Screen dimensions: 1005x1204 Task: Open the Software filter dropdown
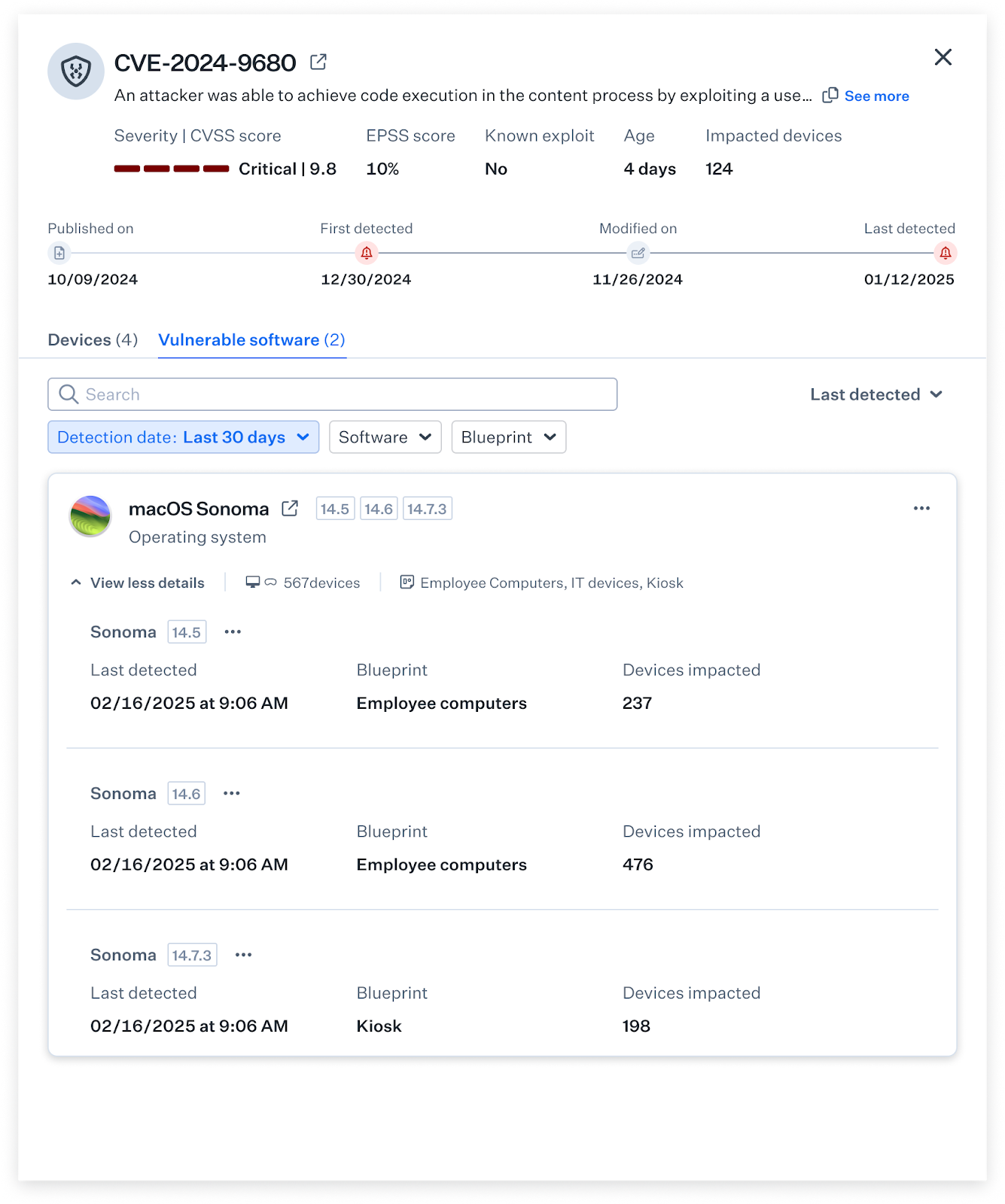click(x=385, y=437)
